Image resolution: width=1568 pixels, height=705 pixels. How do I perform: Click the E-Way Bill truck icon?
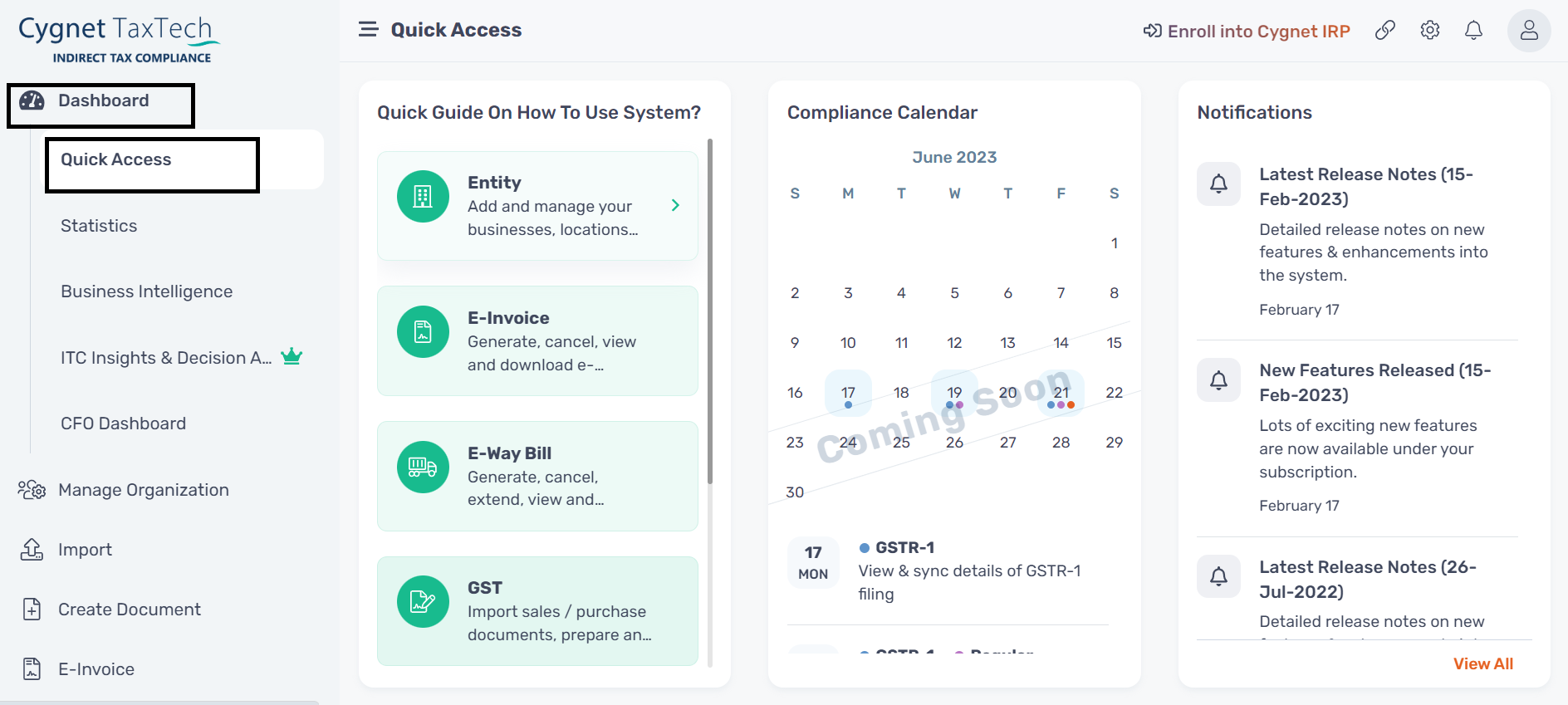tap(423, 467)
